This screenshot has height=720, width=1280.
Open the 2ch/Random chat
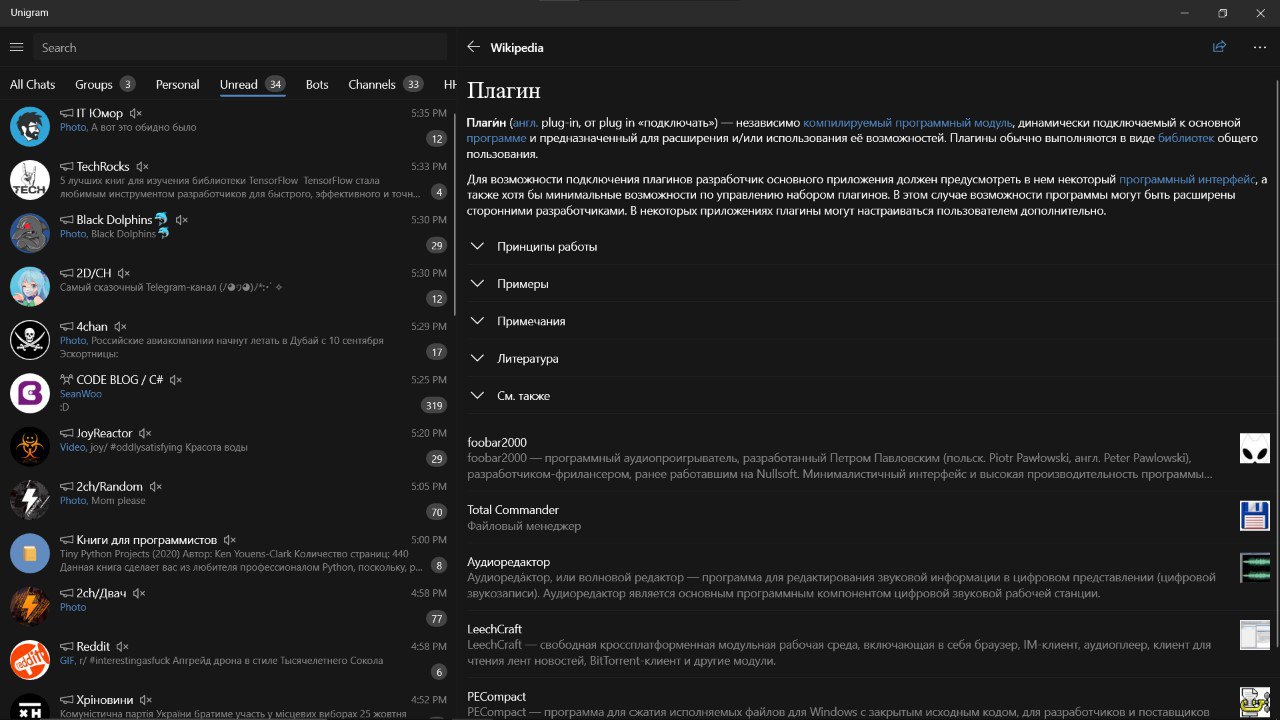pyautogui.click(x=228, y=499)
